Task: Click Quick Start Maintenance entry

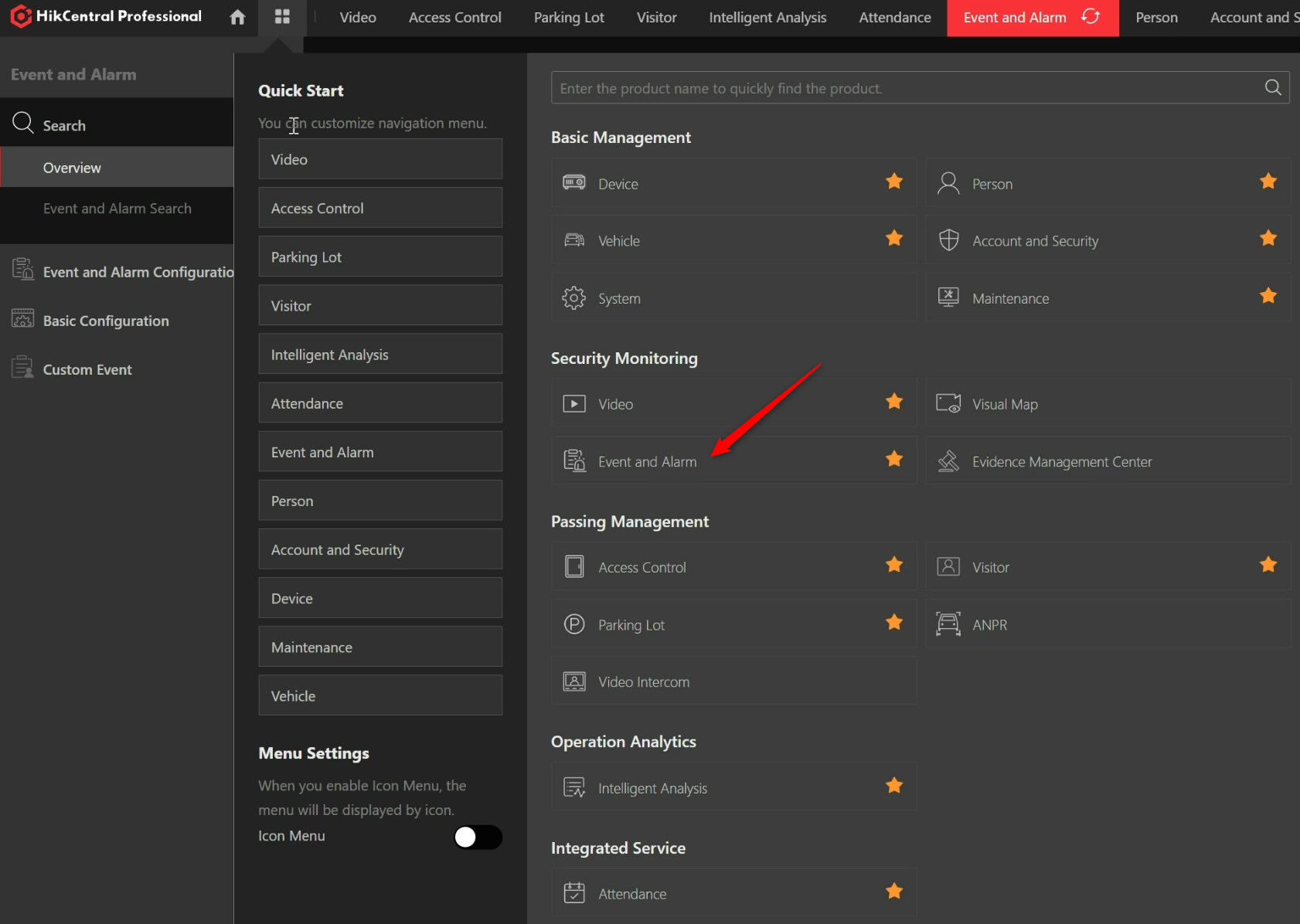Action: 380,647
